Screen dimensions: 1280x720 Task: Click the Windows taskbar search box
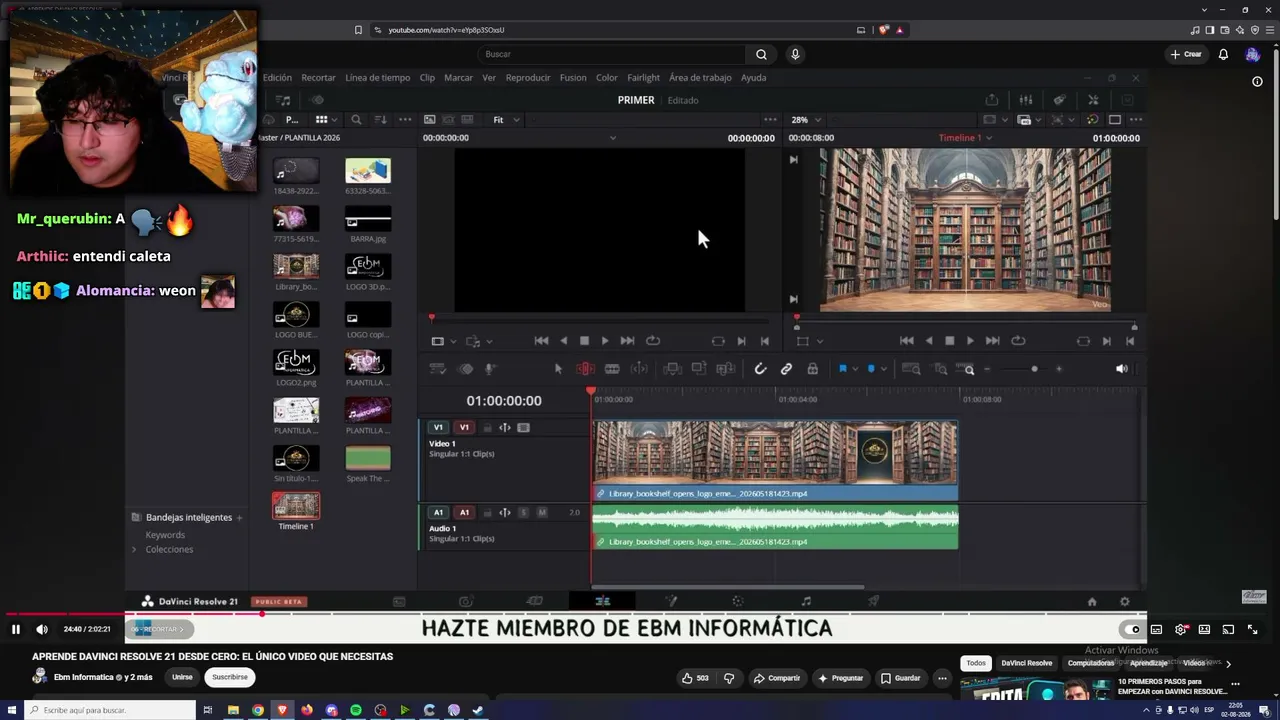tap(110, 710)
